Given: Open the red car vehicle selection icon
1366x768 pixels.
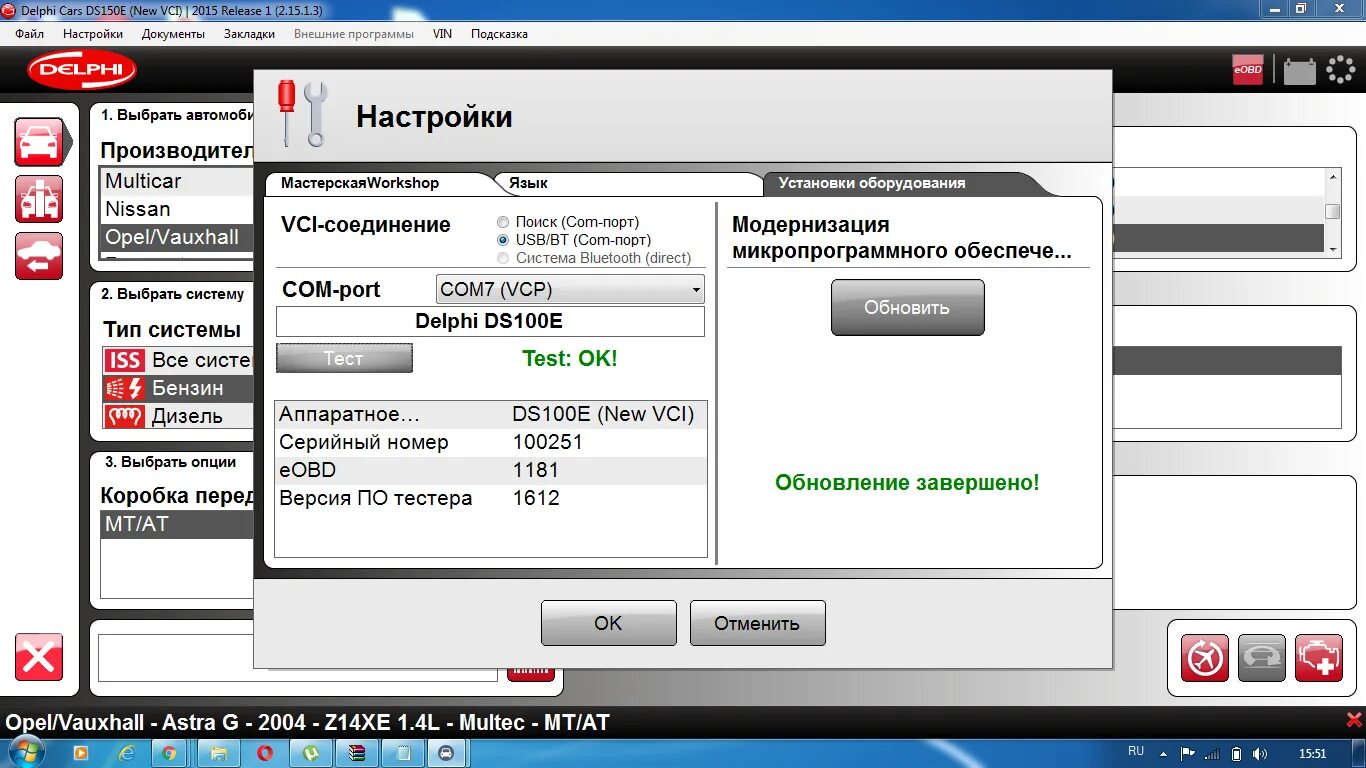Looking at the screenshot, I should (x=40, y=142).
